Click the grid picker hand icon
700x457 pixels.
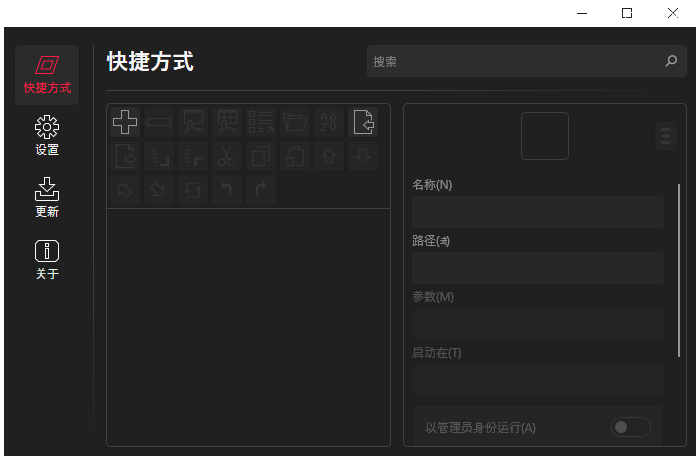pos(227,122)
